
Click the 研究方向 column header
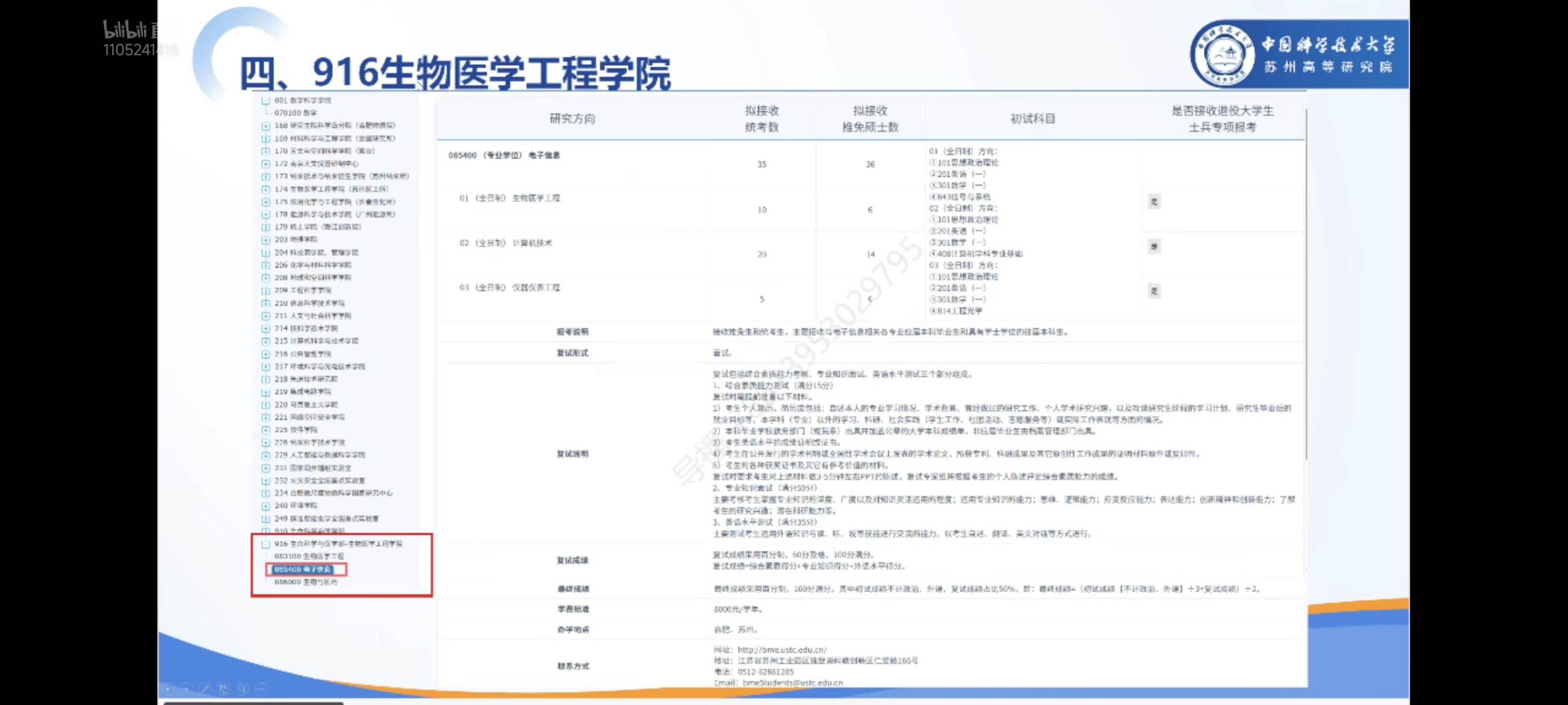572,119
